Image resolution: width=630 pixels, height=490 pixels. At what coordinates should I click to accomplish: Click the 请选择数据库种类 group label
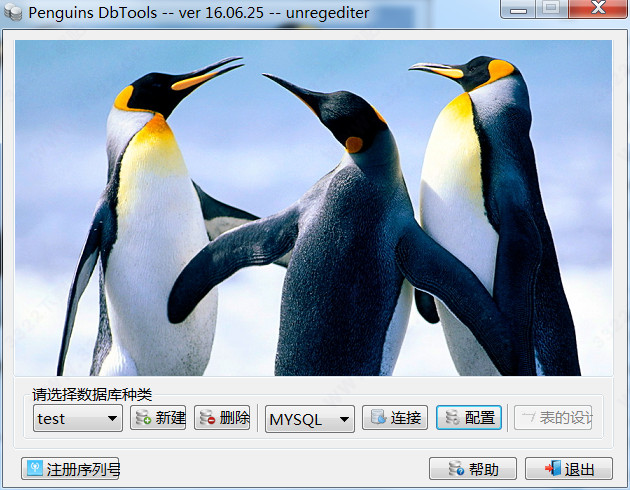92,394
